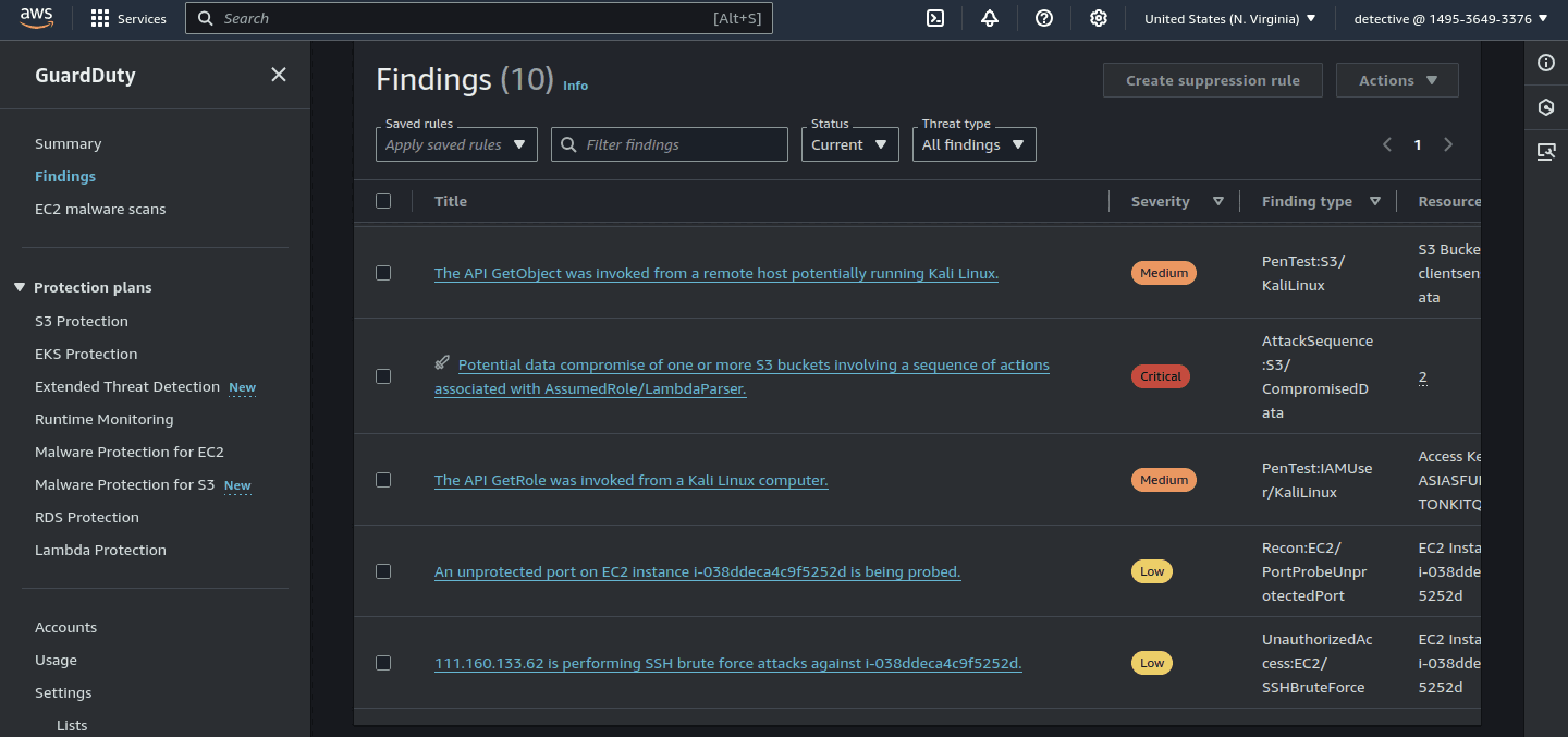Select all findings with header checkbox
Viewport: 1568px width, 737px height.
[383, 201]
